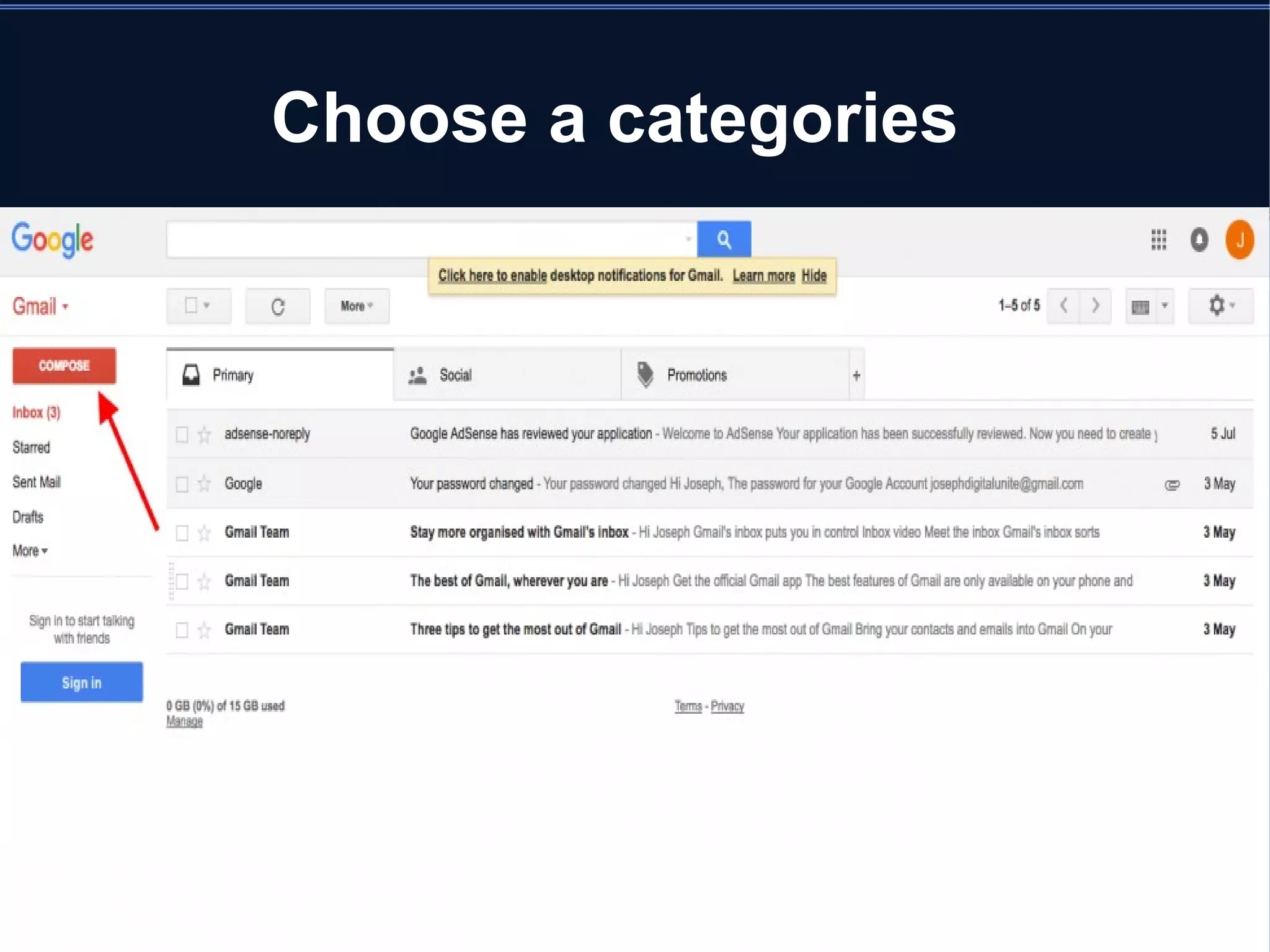This screenshot has width=1270, height=952.
Task: Open the Your password changed email
Action: pos(709,484)
